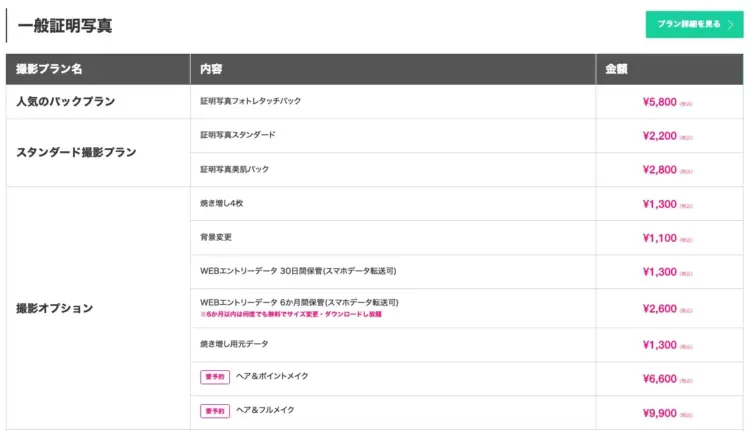Click the ¥5,800 price
This screenshot has width=750, height=431.
tap(660, 102)
